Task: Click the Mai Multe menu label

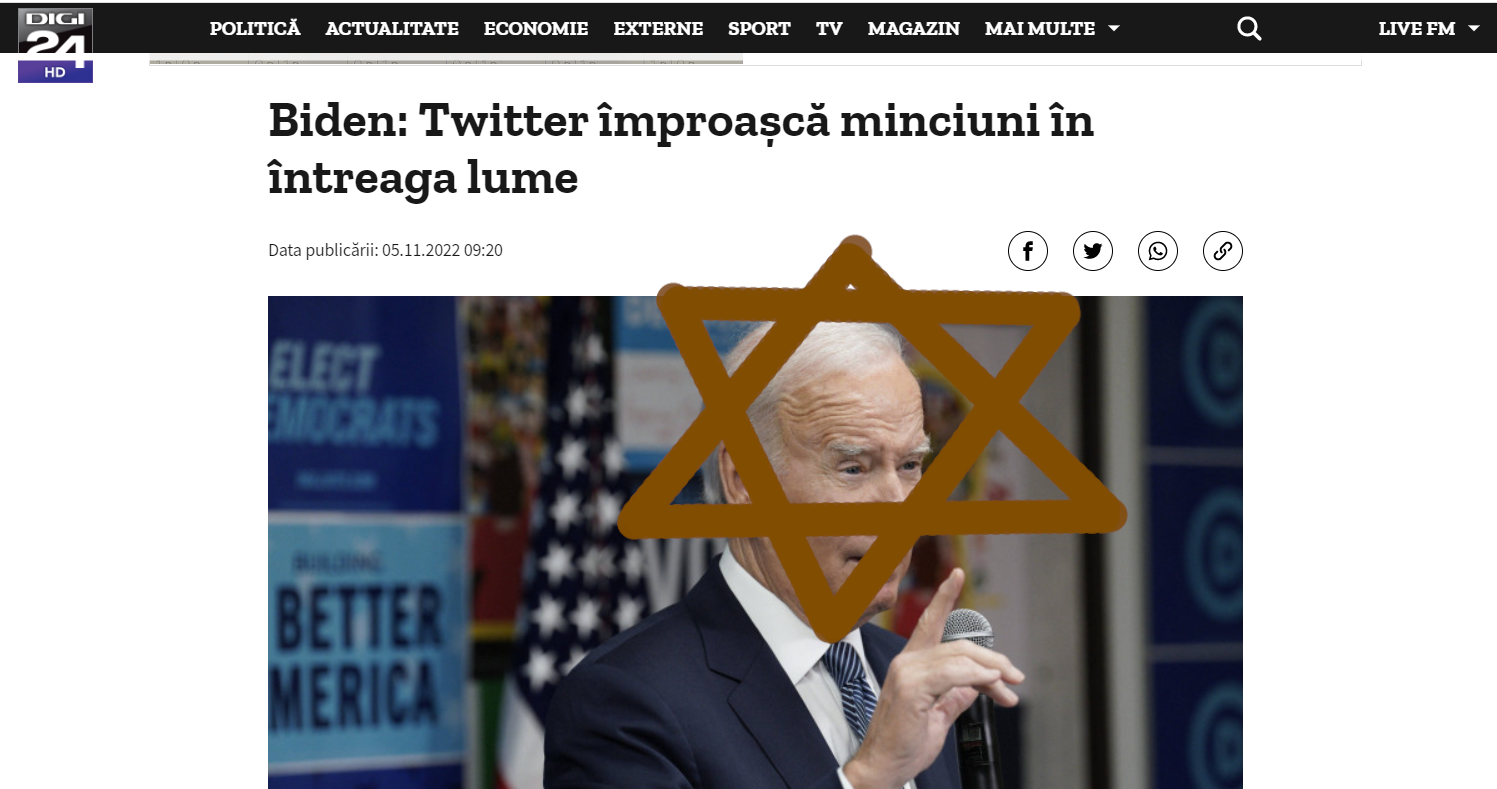Action: [x=1040, y=29]
